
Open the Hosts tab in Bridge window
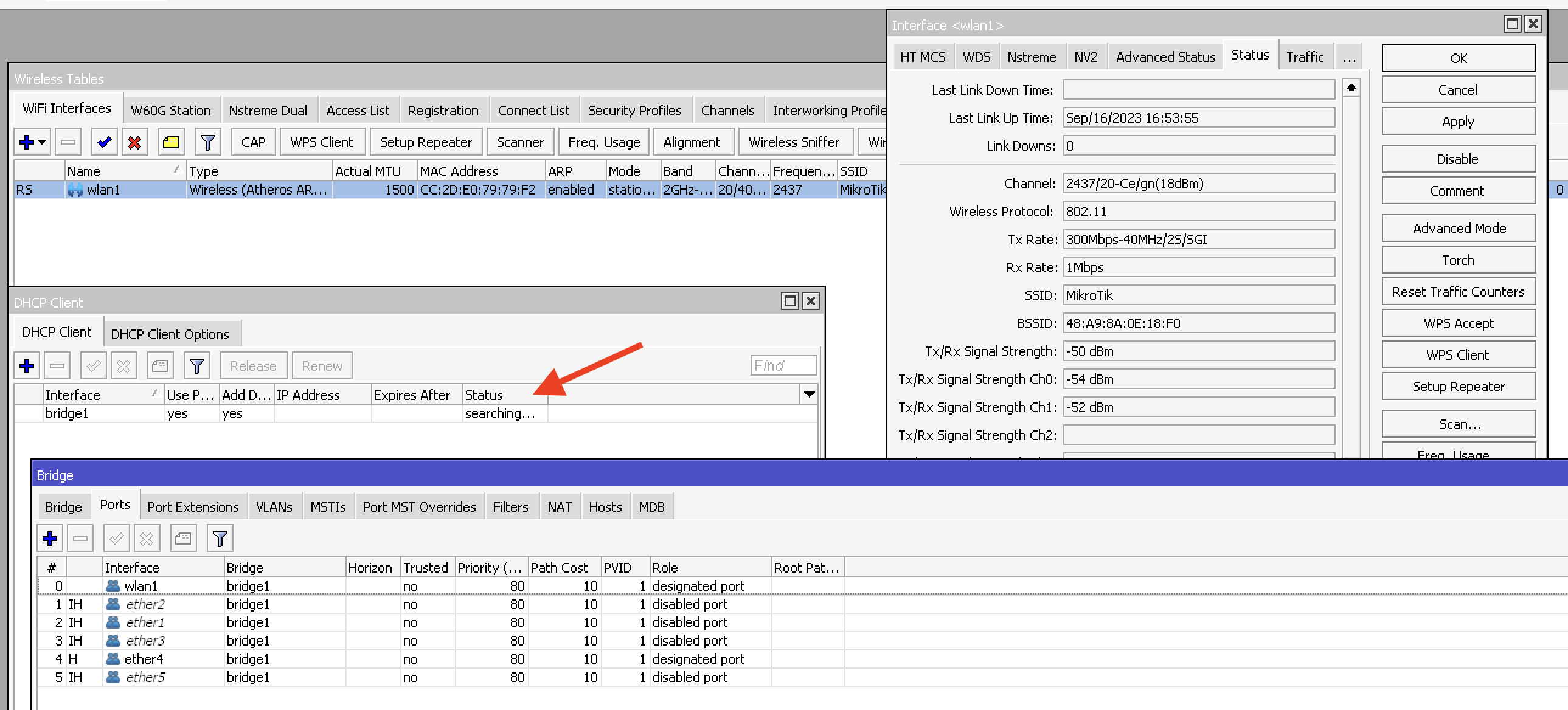[x=605, y=507]
